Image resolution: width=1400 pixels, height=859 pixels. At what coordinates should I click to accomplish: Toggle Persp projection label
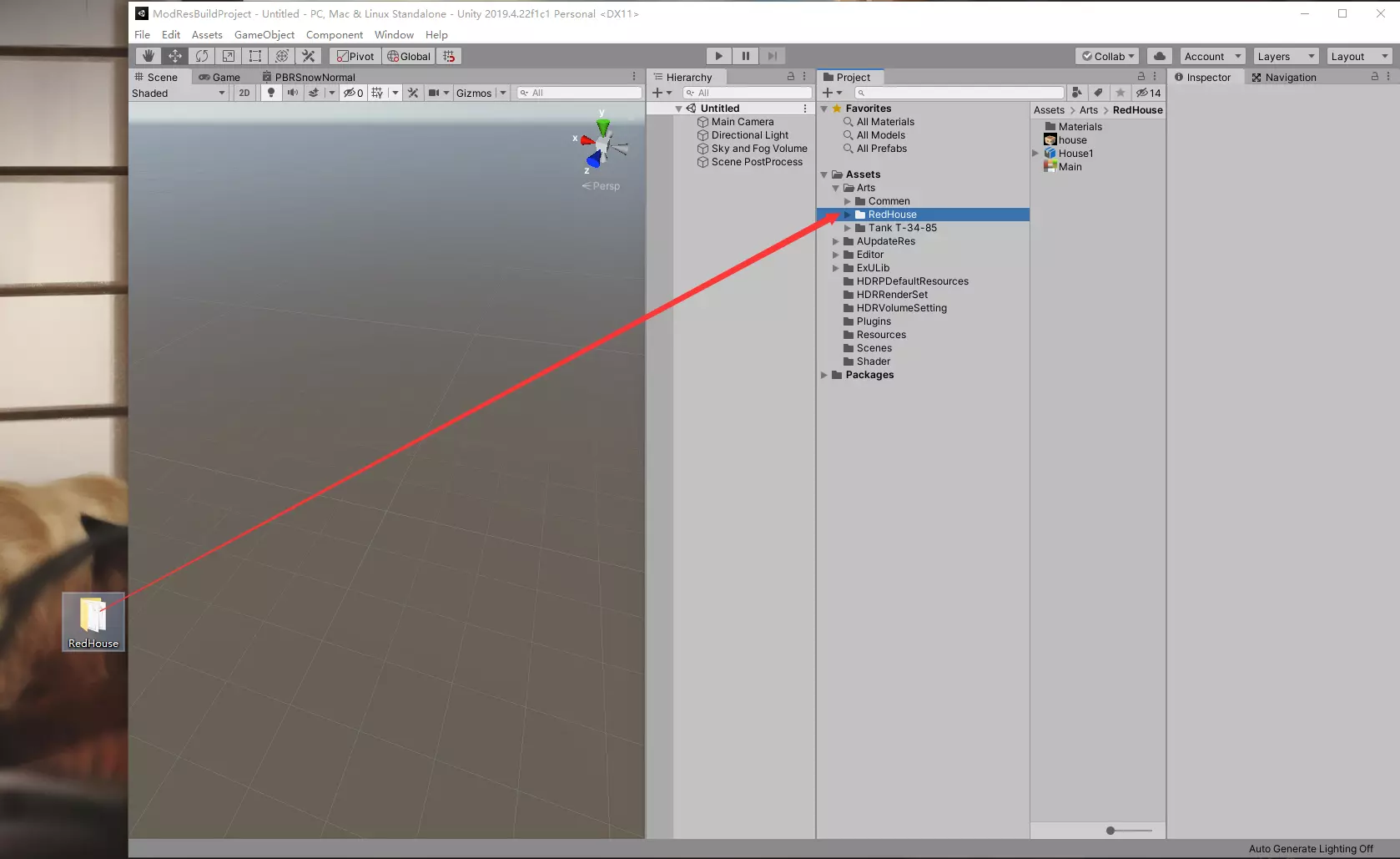[602, 186]
